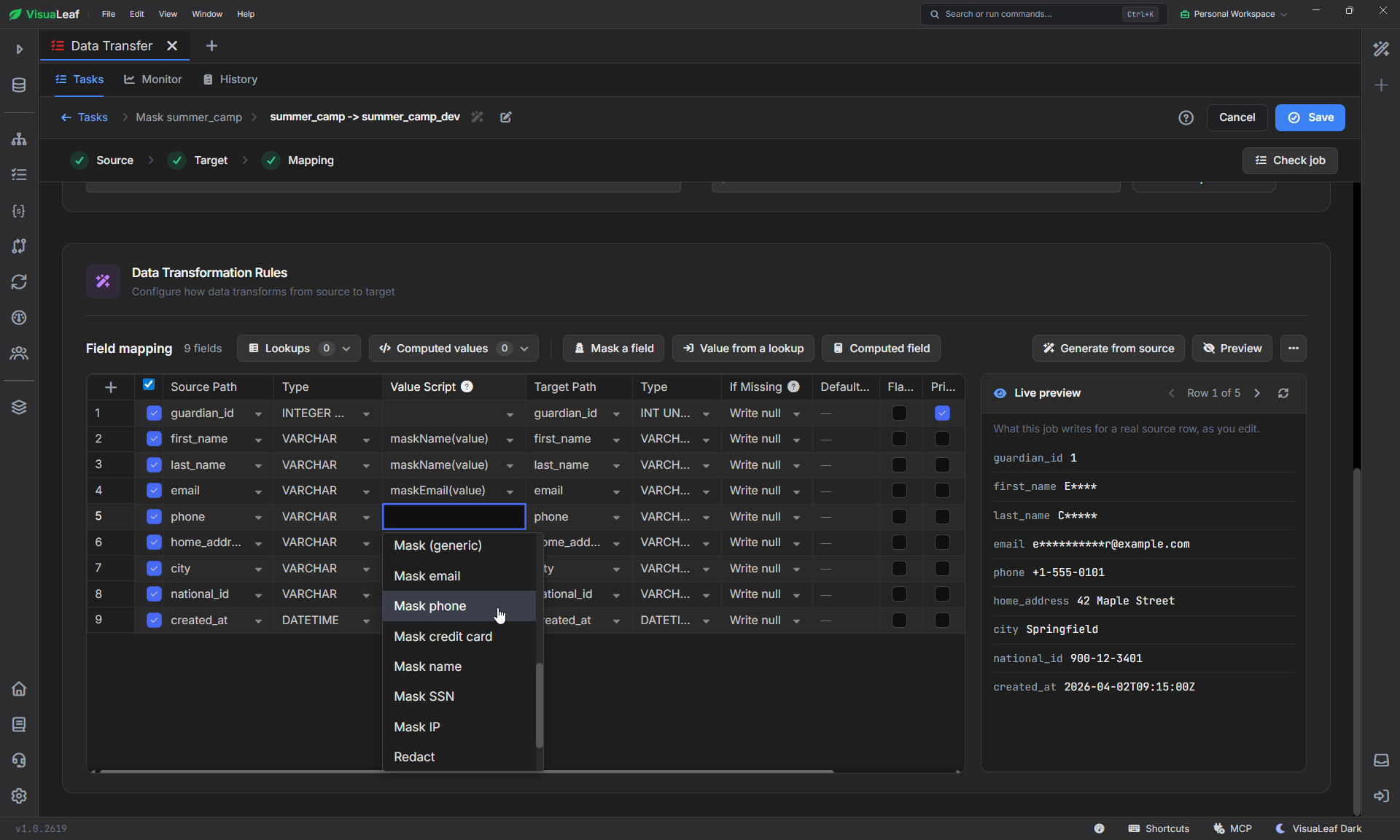Uncheck the phone row checkbox
This screenshot has width=1400, height=840.
pyautogui.click(x=154, y=517)
